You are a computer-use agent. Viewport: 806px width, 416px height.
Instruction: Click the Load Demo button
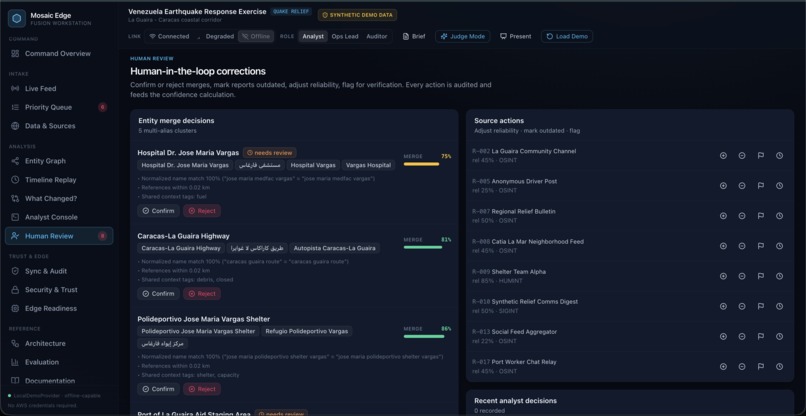tap(566, 37)
